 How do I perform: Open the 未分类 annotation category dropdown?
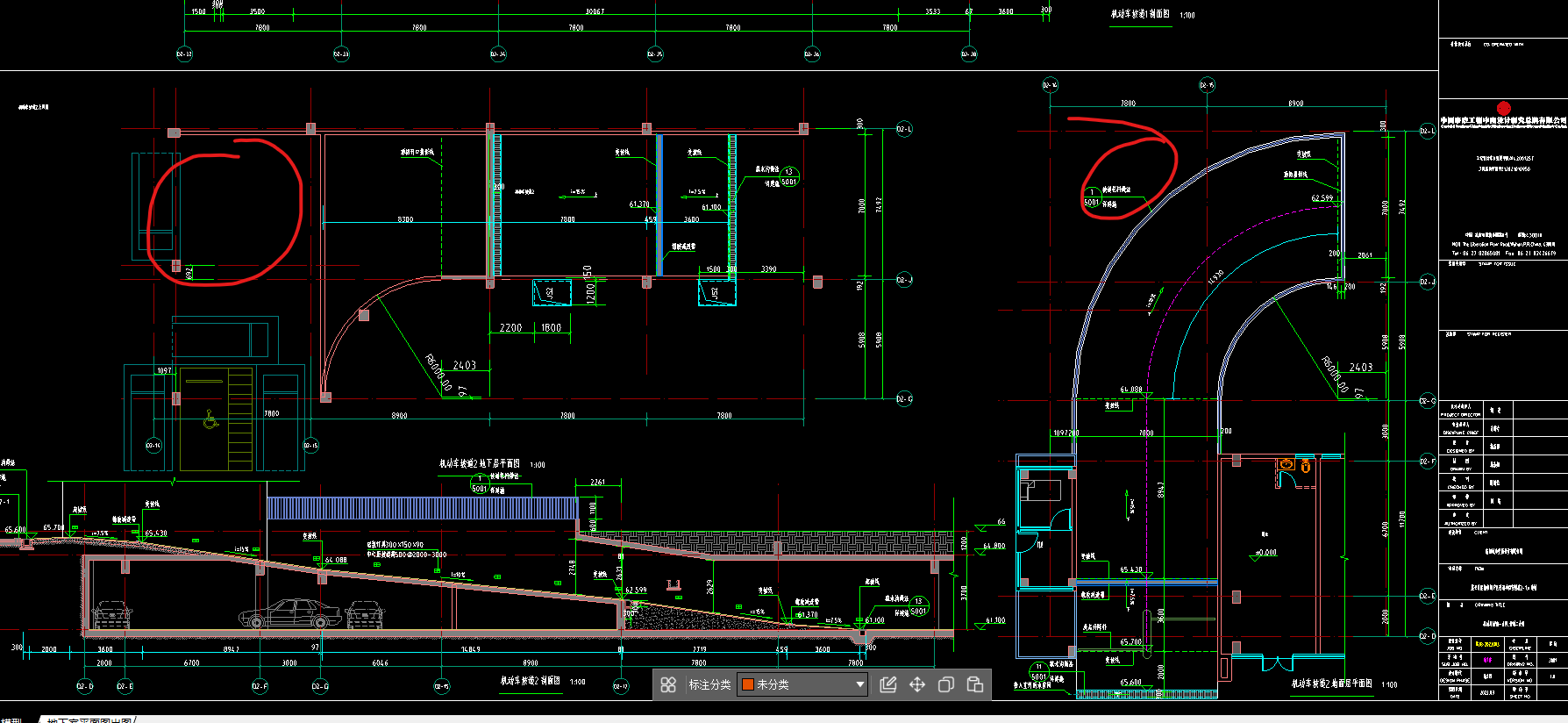coord(803,684)
